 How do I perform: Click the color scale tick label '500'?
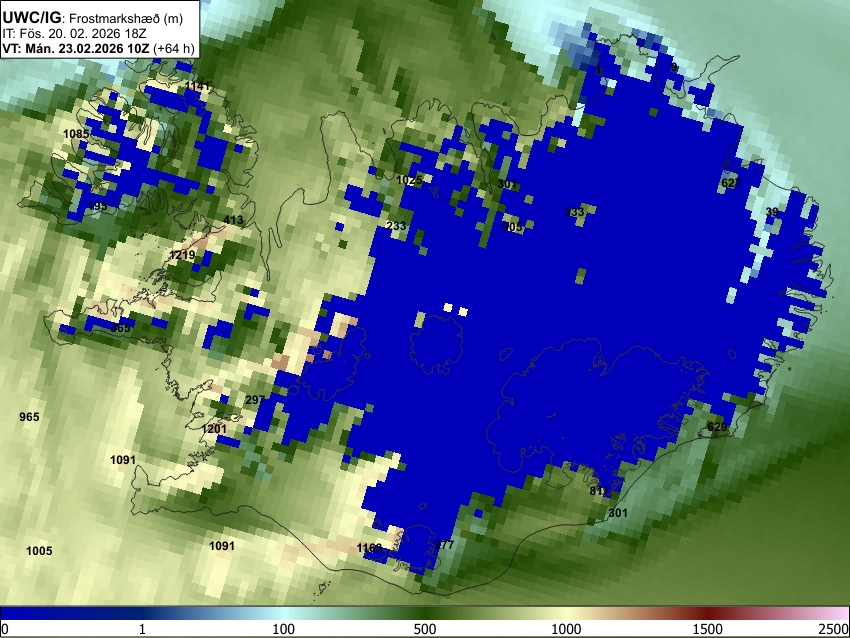pos(425,629)
